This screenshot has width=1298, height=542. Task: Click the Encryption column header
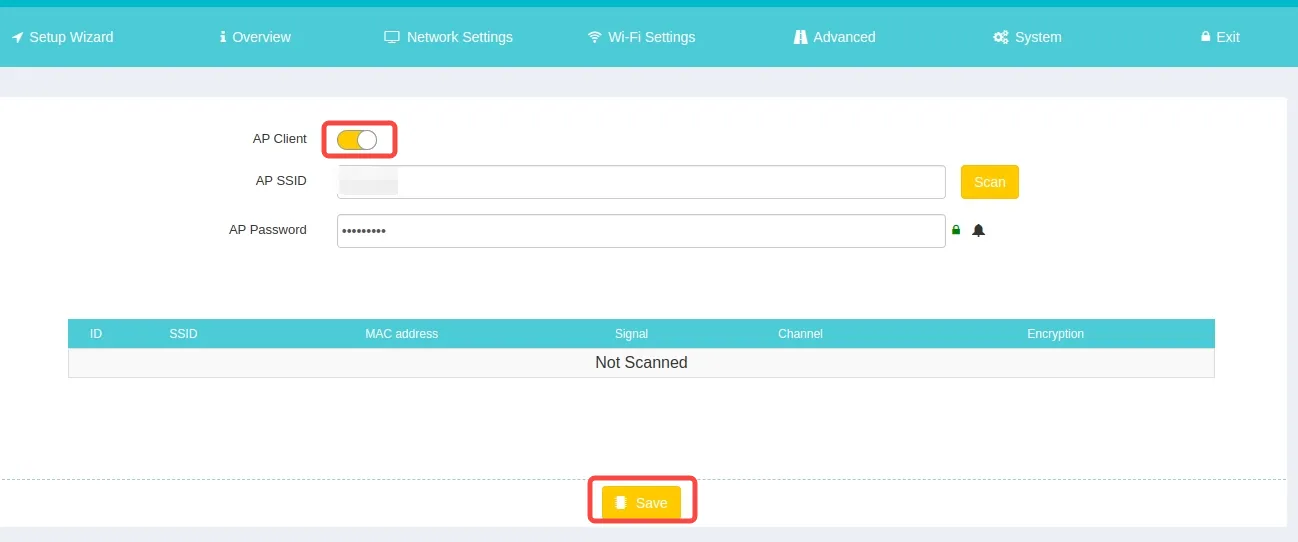(x=1055, y=334)
